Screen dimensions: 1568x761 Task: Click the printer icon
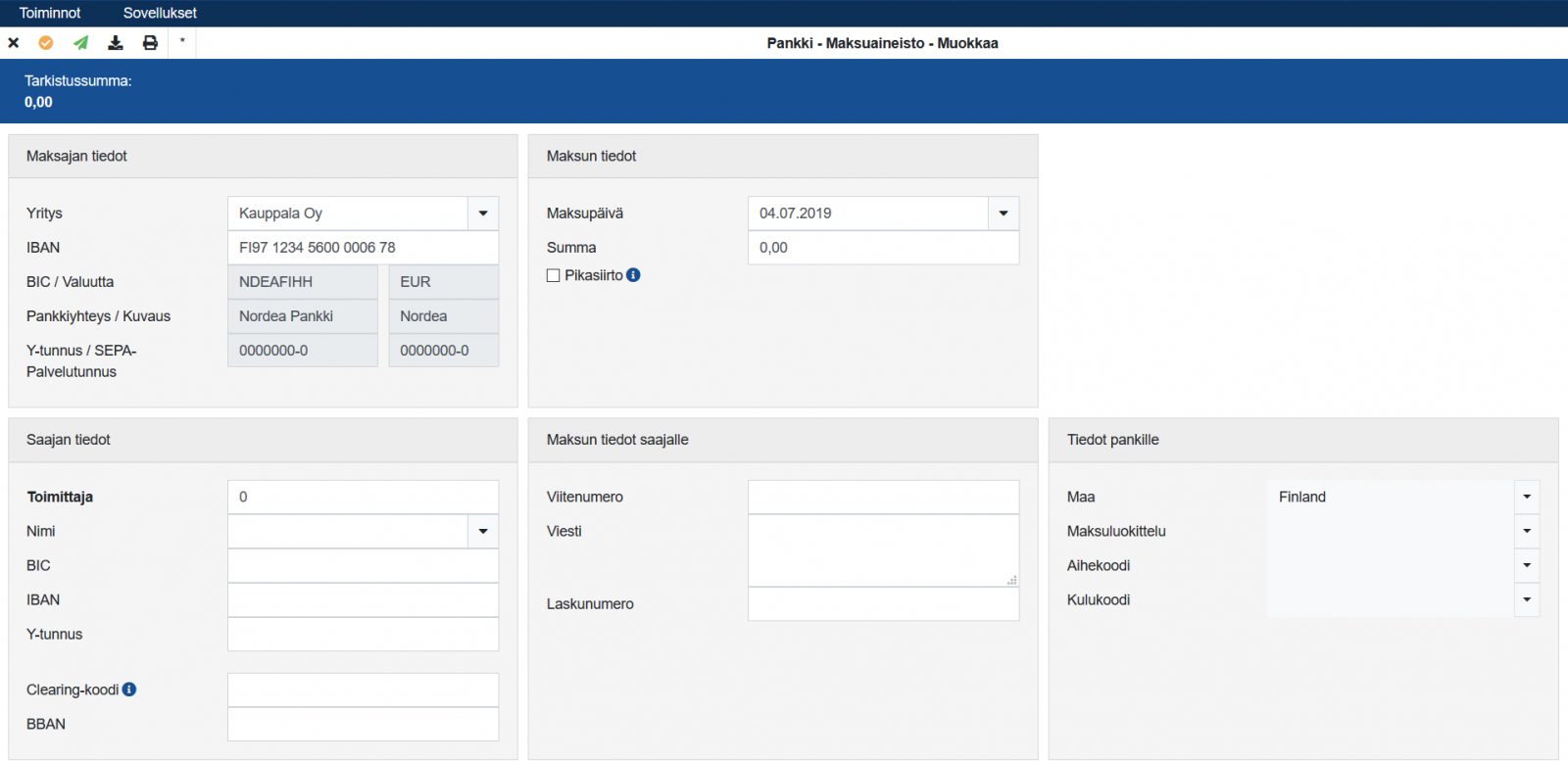point(150,43)
